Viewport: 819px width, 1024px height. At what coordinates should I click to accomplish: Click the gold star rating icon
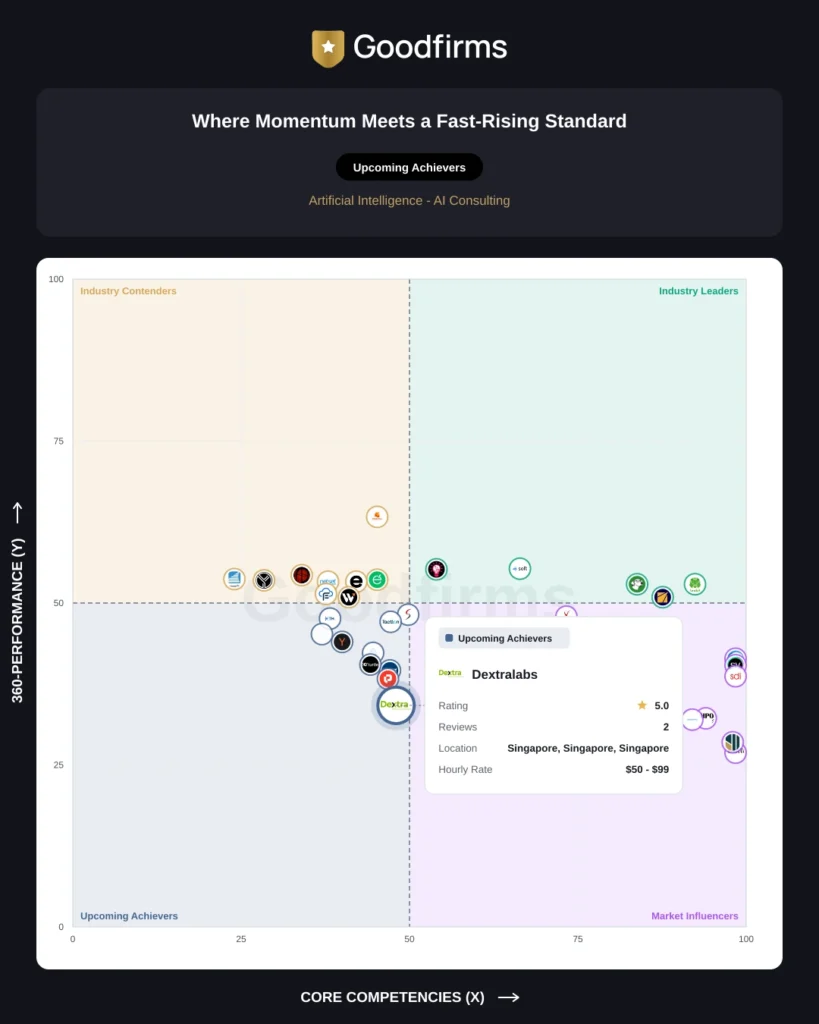pos(642,705)
